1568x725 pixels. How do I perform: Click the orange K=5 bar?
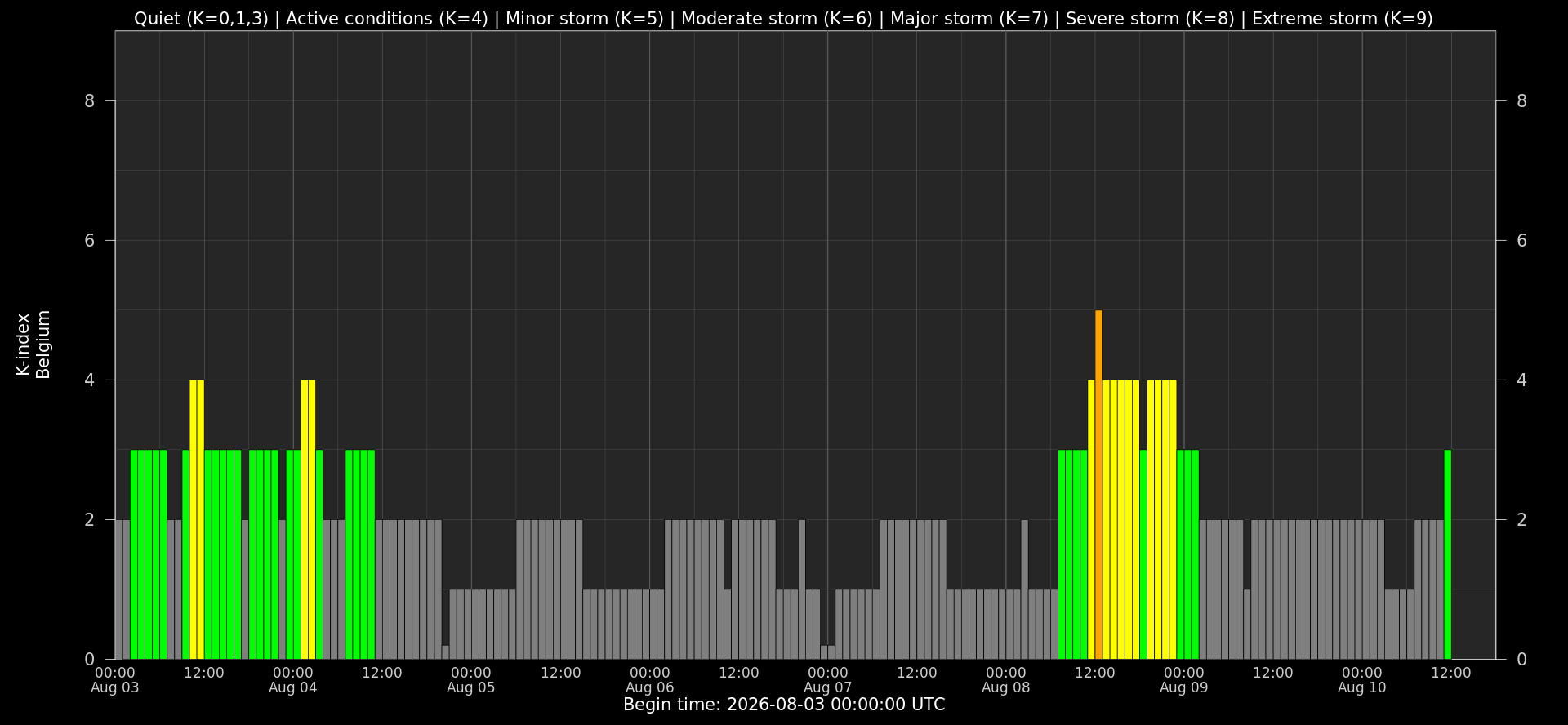point(1098,484)
